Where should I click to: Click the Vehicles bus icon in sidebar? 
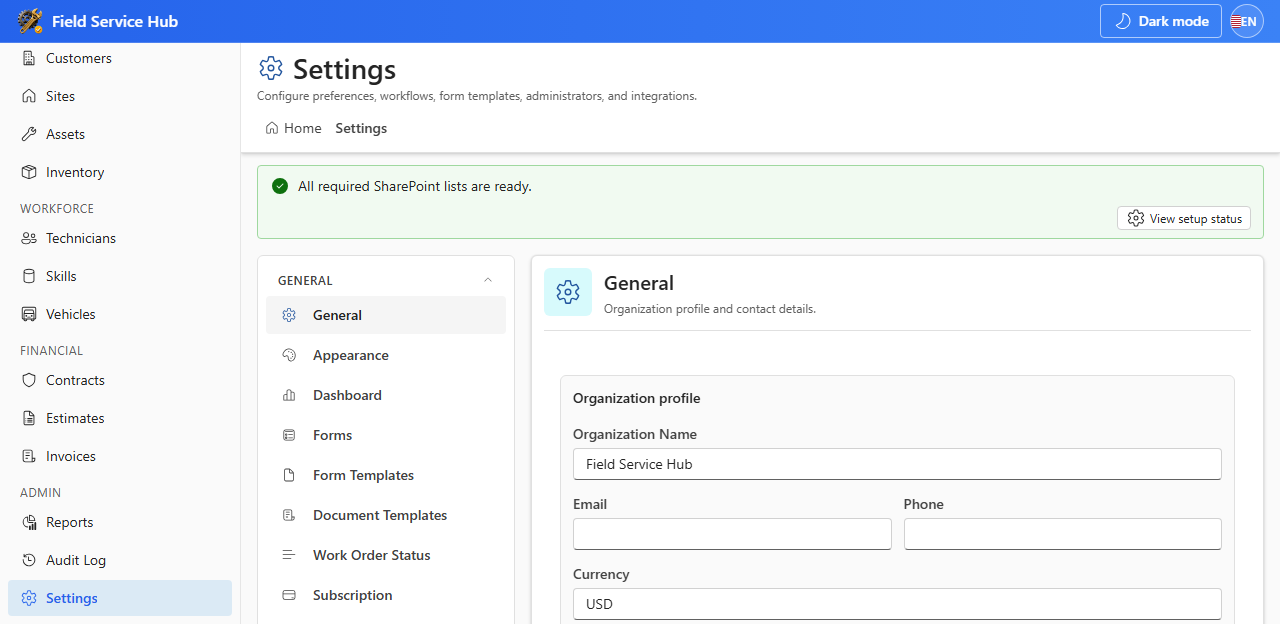click(29, 314)
